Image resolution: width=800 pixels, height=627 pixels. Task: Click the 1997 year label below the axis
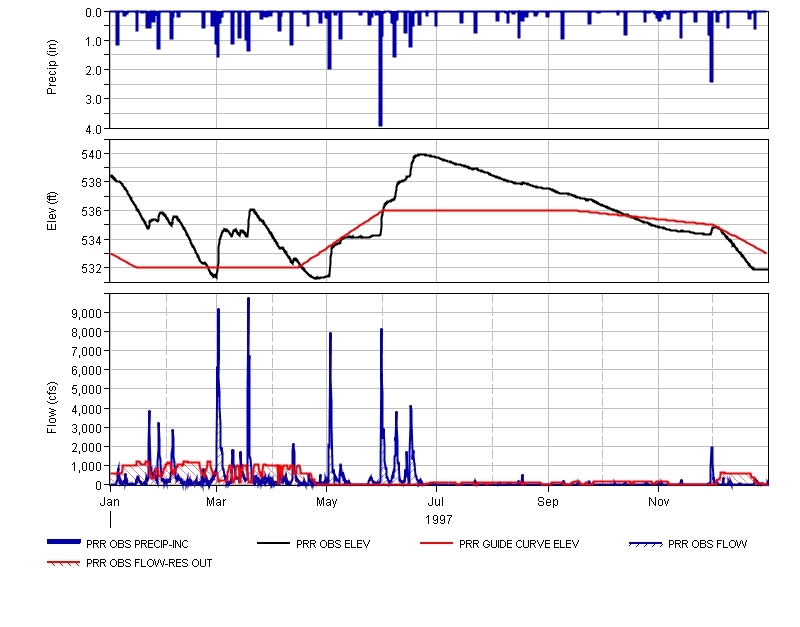point(437,520)
